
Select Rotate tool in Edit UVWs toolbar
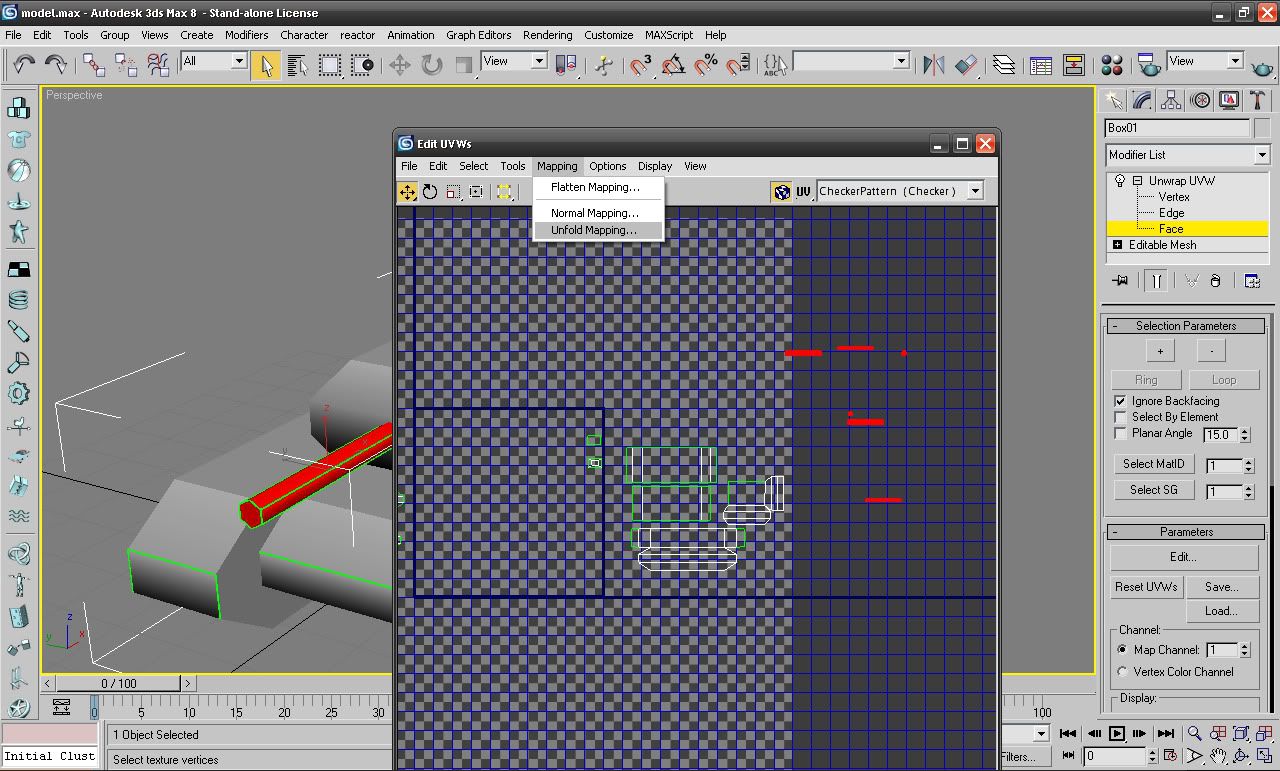pyautogui.click(x=430, y=192)
